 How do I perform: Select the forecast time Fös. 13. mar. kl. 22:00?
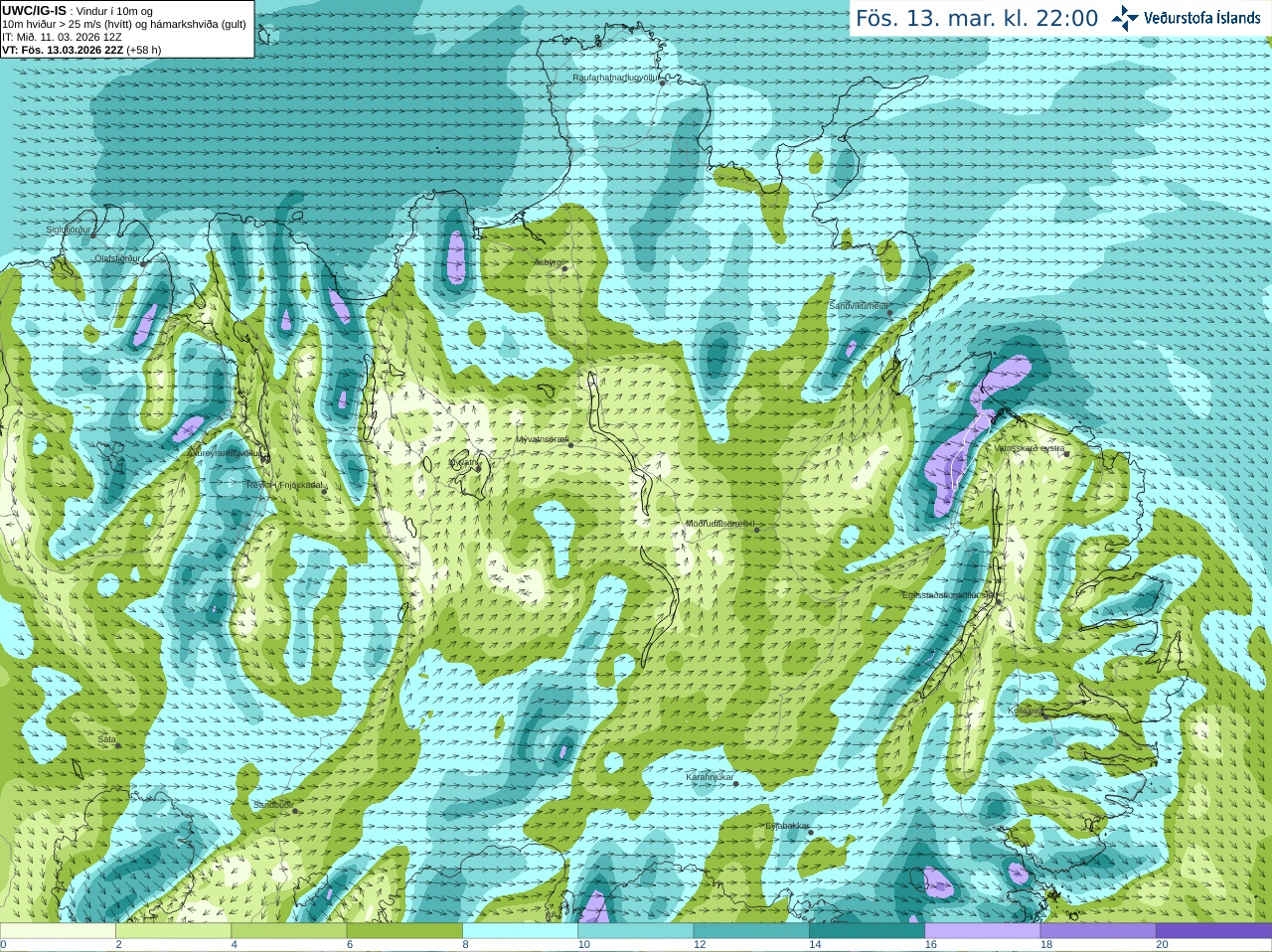pyautogui.click(x=977, y=19)
